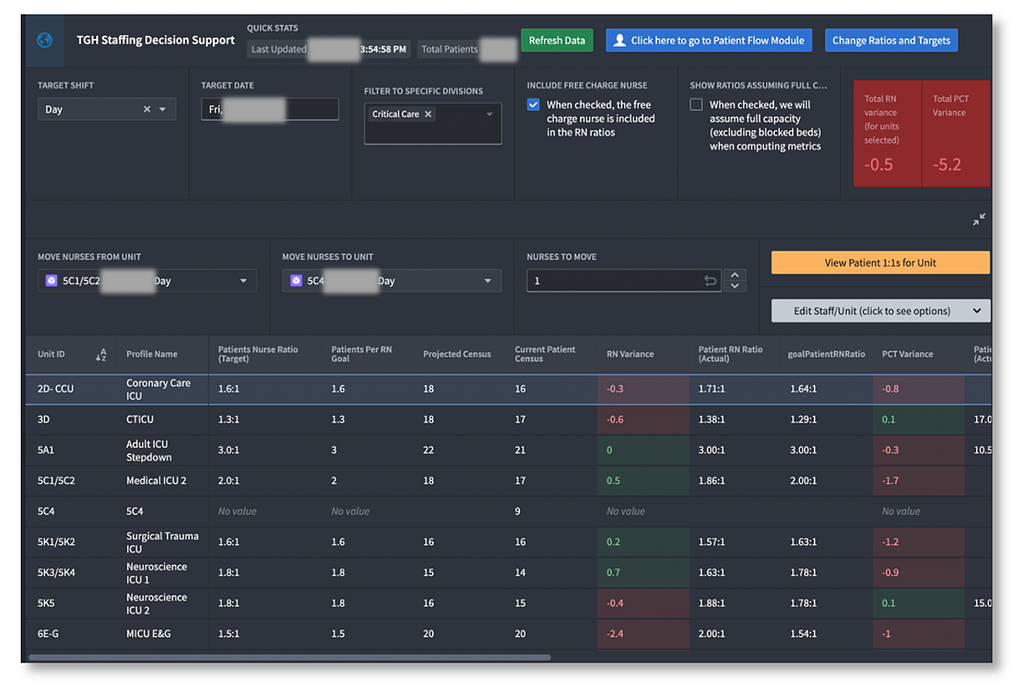
Task: Increase Nurses To Move with the up arrow
Action: tap(735, 275)
